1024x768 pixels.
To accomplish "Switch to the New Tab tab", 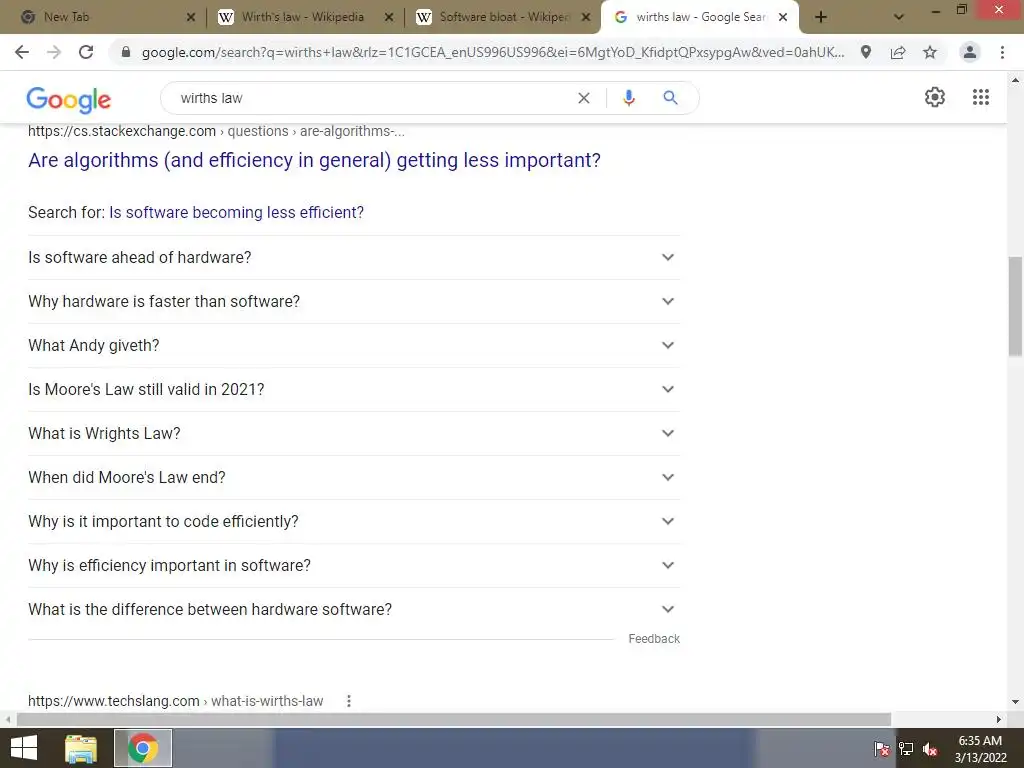I will [104, 17].
